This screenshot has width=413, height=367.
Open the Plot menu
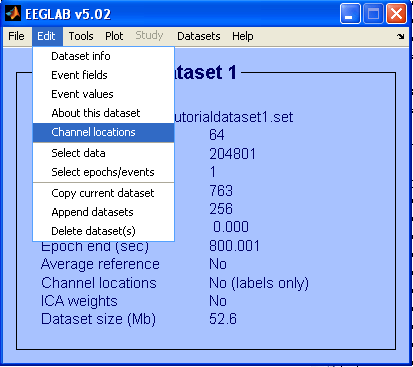tap(114, 36)
